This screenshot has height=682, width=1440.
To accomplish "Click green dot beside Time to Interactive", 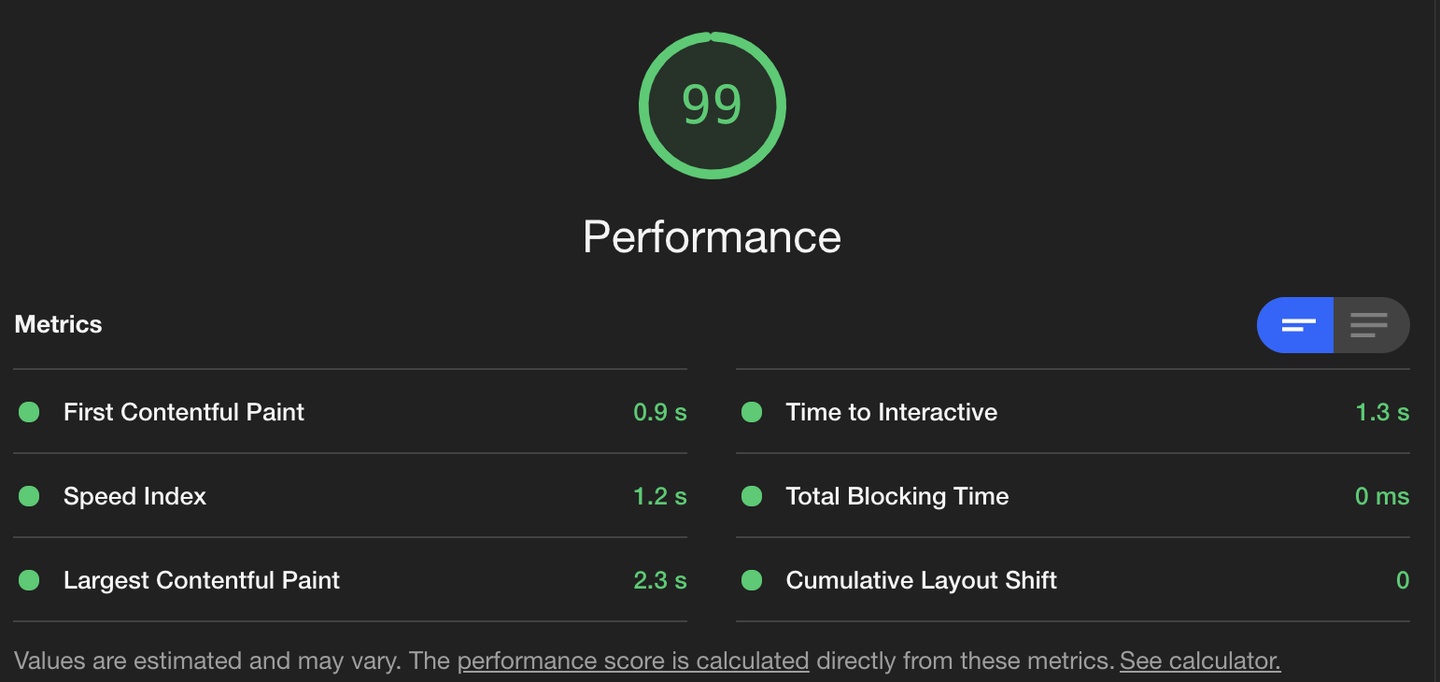I will pos(752,412).
